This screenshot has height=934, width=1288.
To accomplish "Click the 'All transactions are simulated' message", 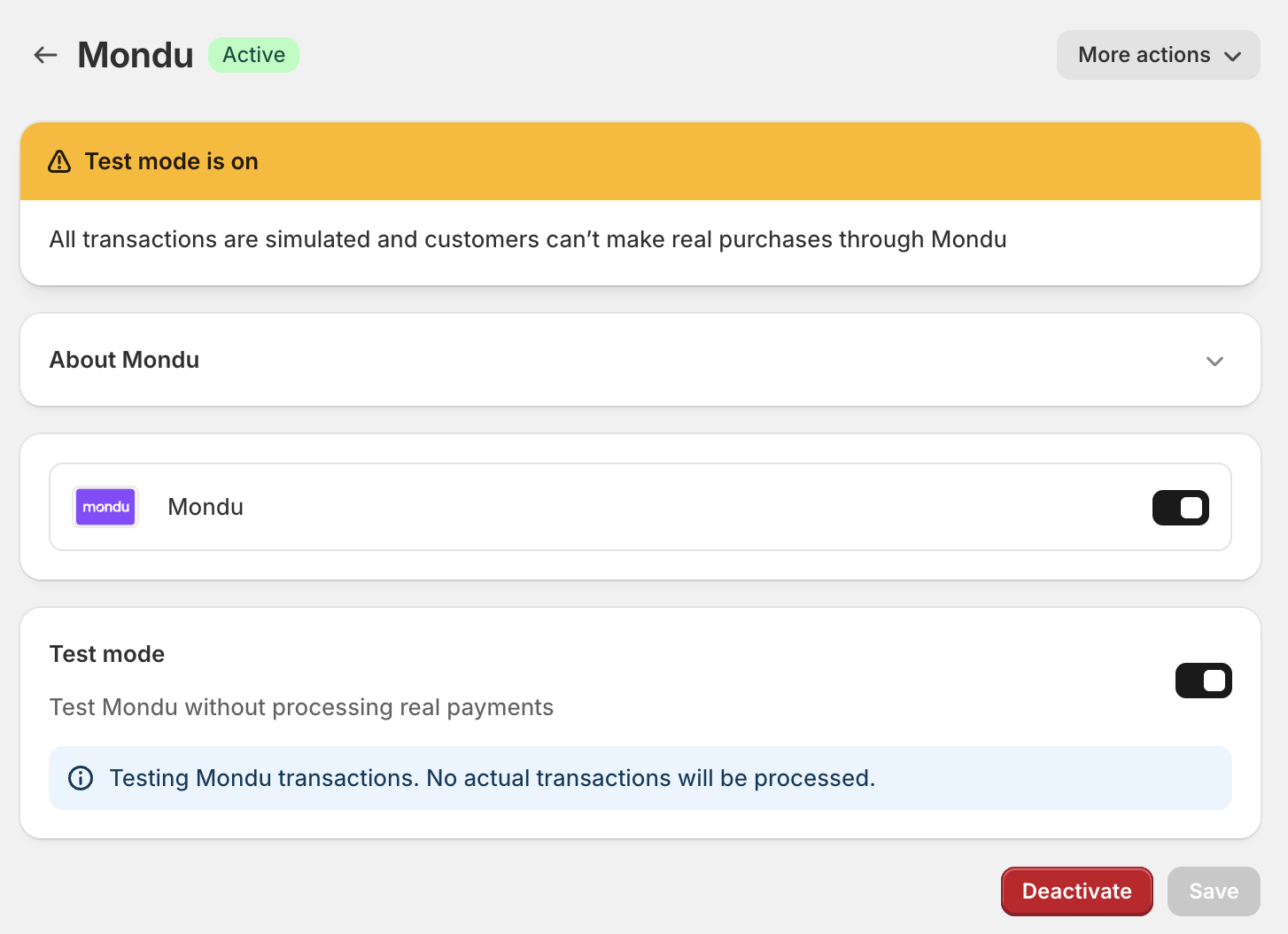I will (528, 239).
